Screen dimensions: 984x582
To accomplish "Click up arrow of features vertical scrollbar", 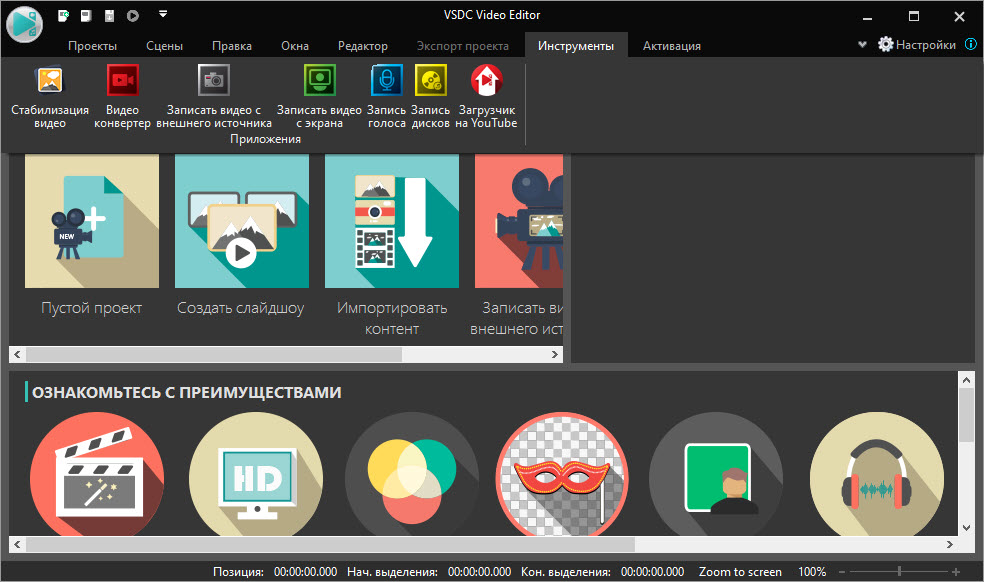I will tap(966, 379).
